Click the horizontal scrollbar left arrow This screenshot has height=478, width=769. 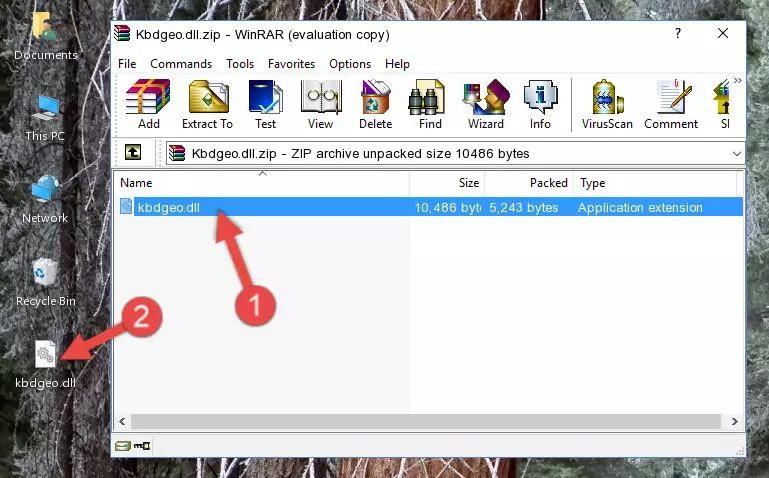click(122, 422)
